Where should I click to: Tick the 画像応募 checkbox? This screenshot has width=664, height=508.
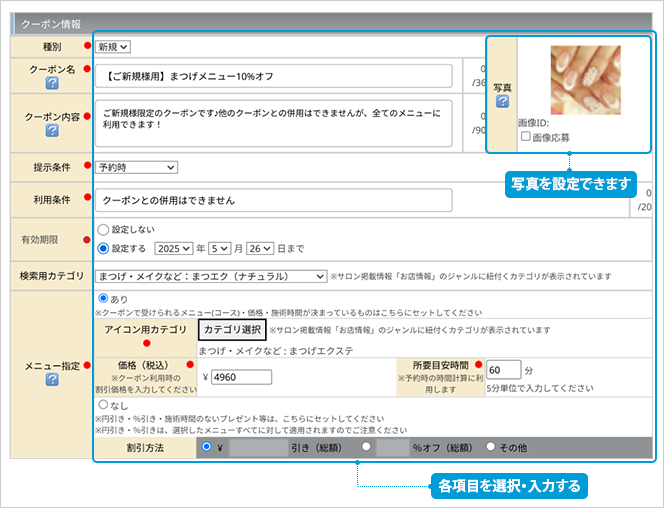coord(525,137)
